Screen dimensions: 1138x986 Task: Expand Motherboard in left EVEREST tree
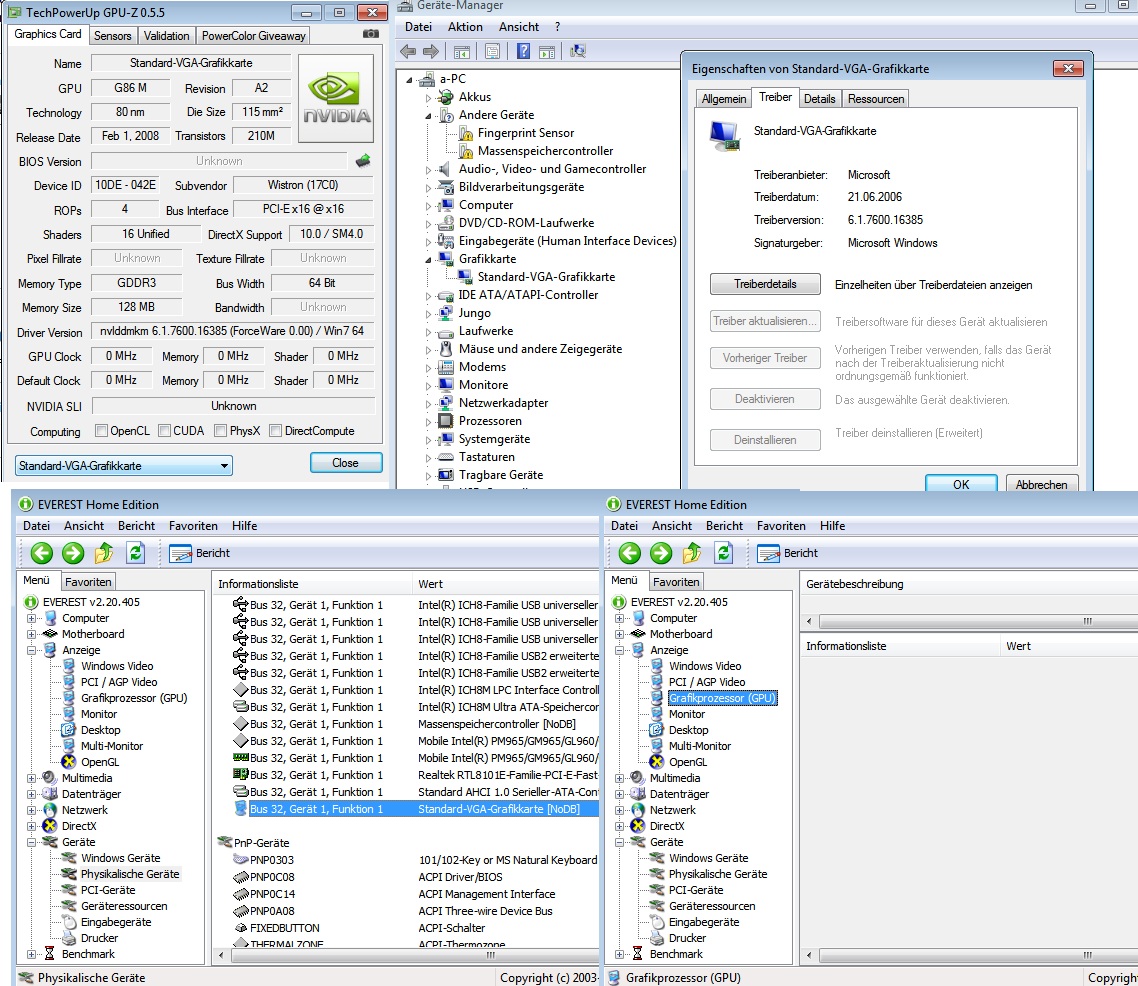coord(31,634)
